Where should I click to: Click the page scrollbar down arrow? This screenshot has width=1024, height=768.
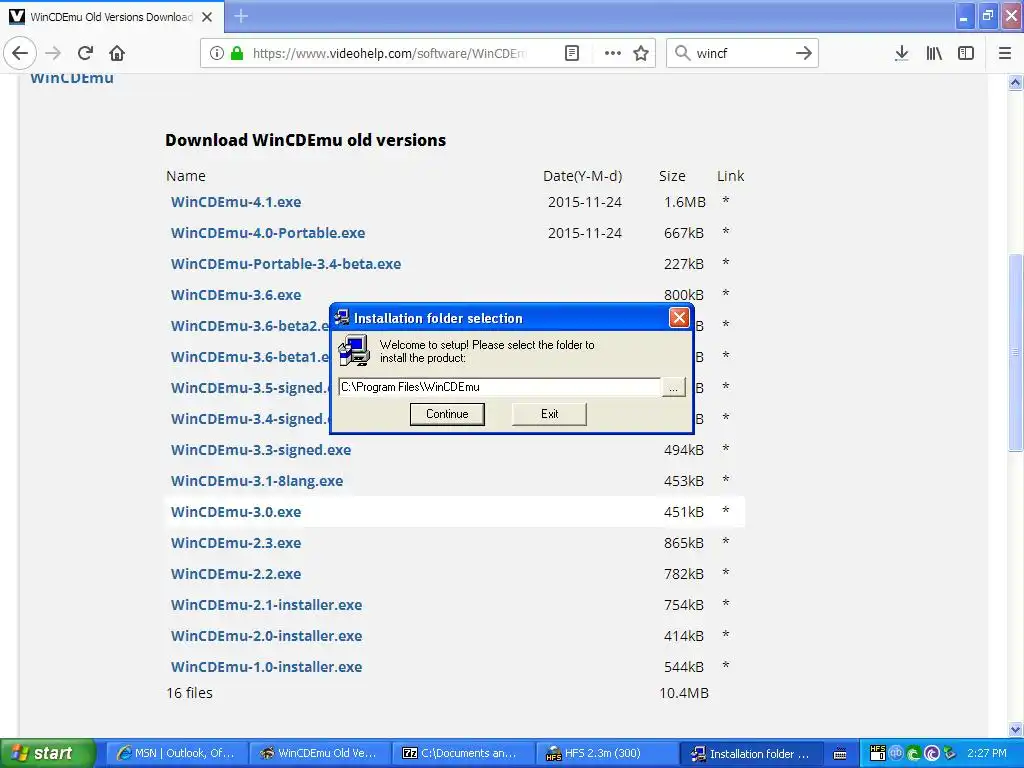[x=1015, y=729]
